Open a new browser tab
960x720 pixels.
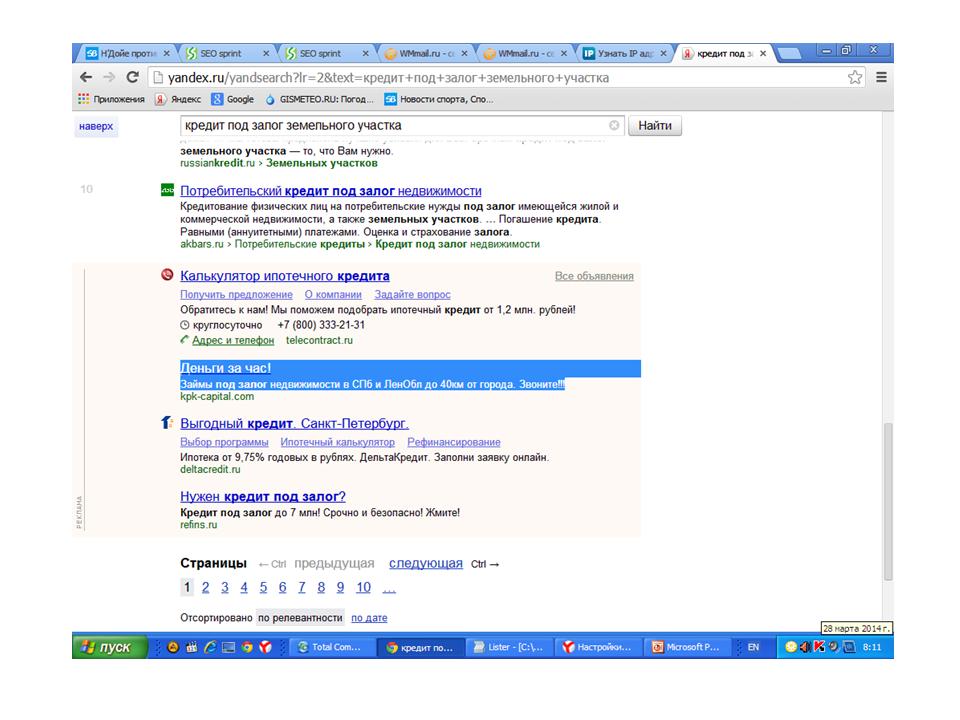(x=790, y=54)
